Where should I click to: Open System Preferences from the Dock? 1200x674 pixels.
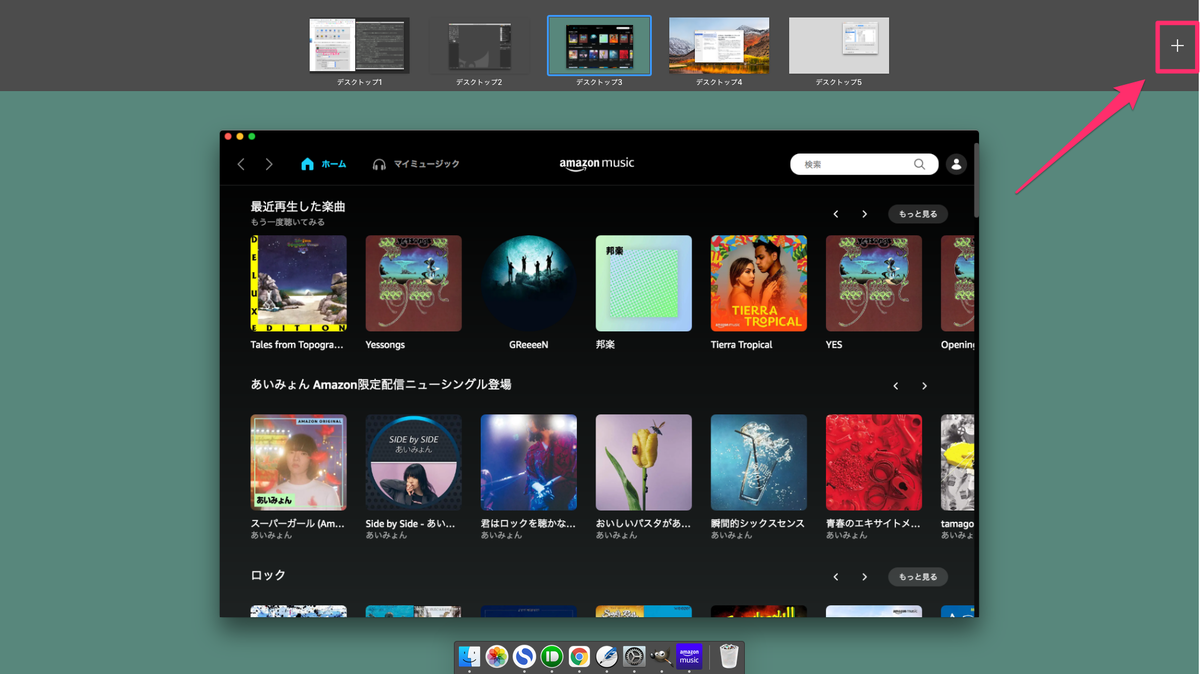pyautogui.click(x=634, y=657)
